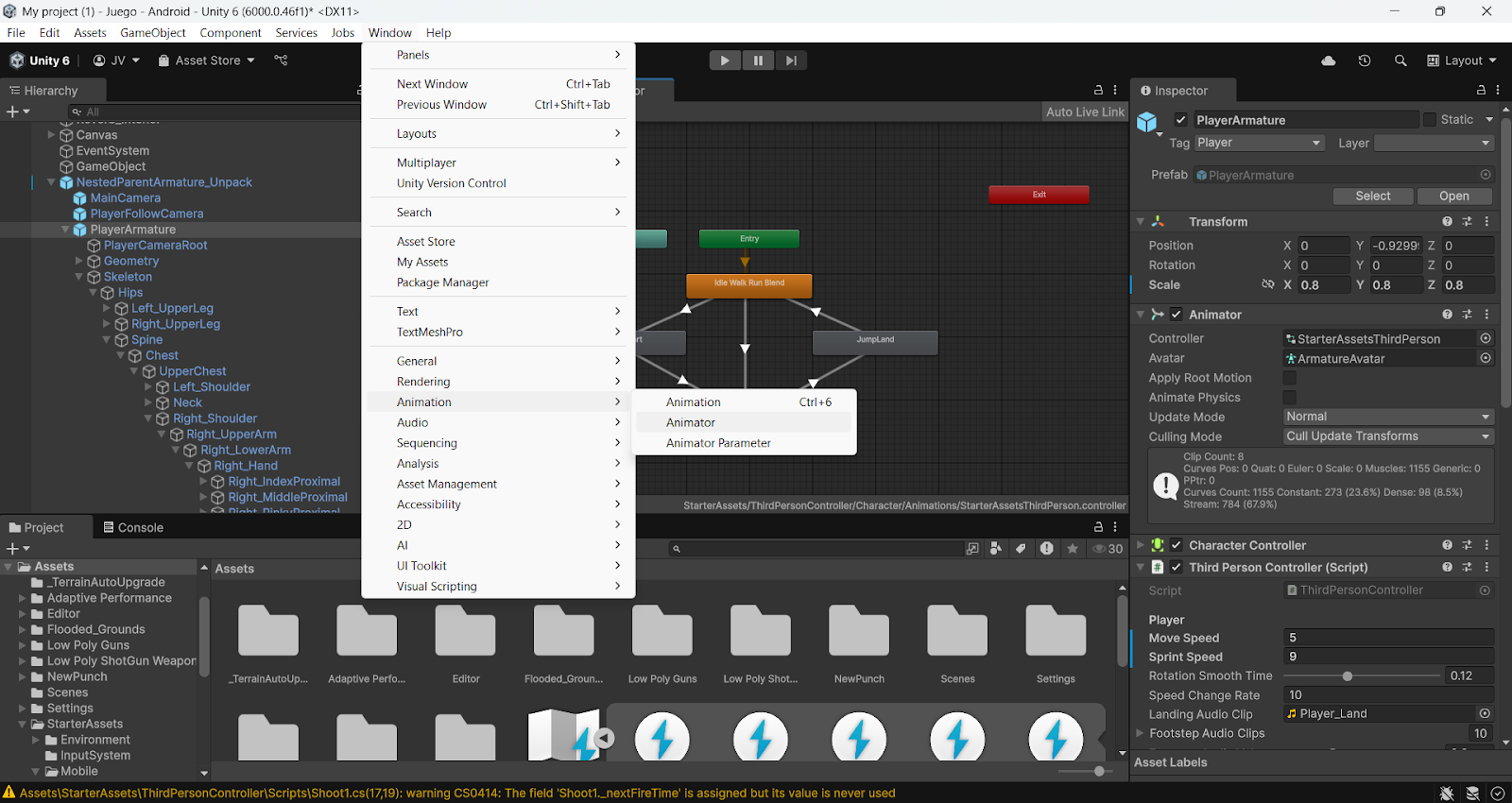
Task: Toggle the PlayerArmature active checkbox
Action: [x=1180, y=120]
